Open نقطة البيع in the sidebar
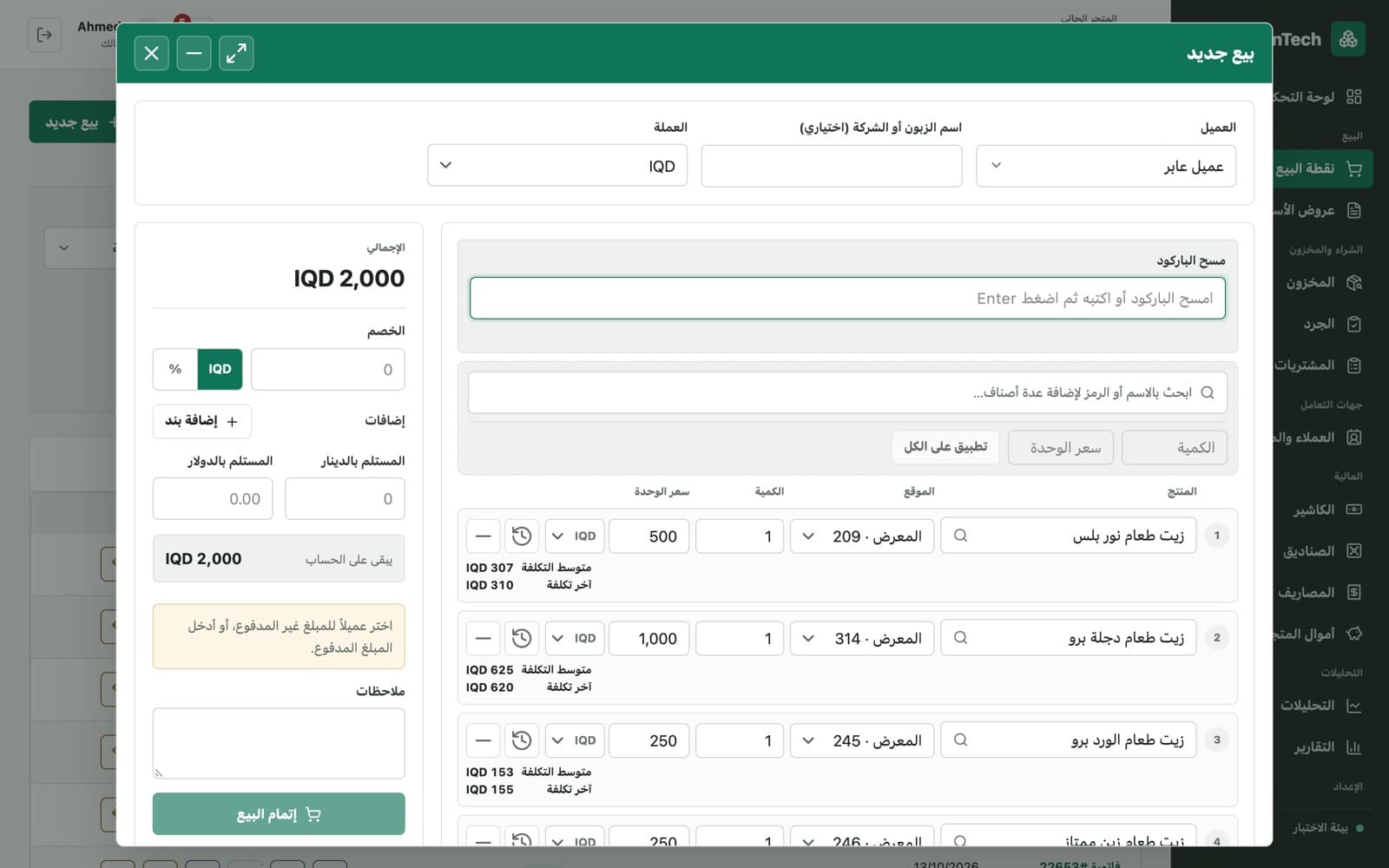The width and height of the screenshot is (1389, 868). (x=1323, y=168)
